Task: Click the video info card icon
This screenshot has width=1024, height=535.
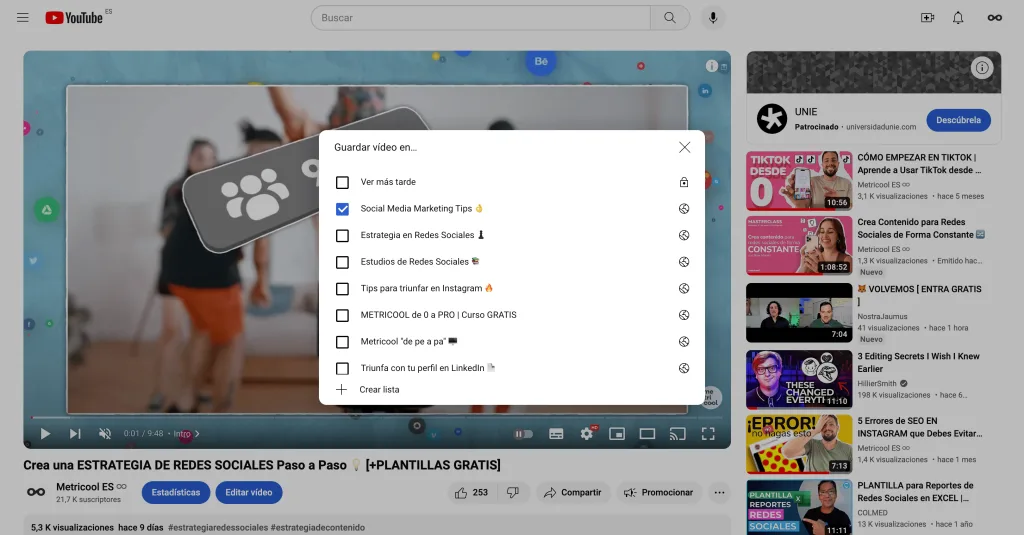Action: (712, 66)
